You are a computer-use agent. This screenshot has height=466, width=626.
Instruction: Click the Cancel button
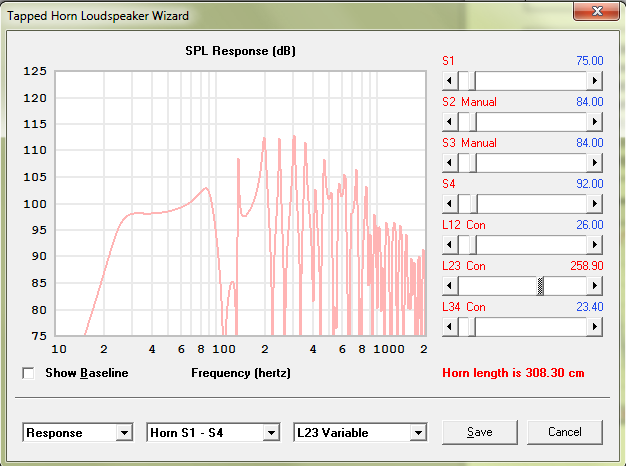(565, 432)
